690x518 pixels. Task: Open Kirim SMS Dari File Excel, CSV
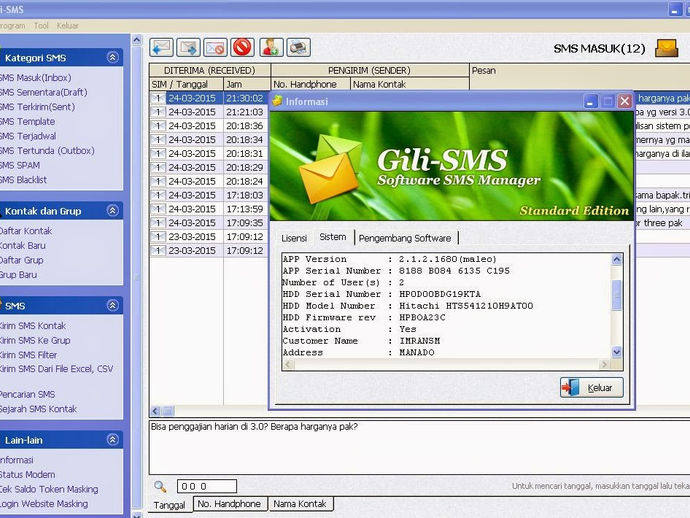click(57, 369)
